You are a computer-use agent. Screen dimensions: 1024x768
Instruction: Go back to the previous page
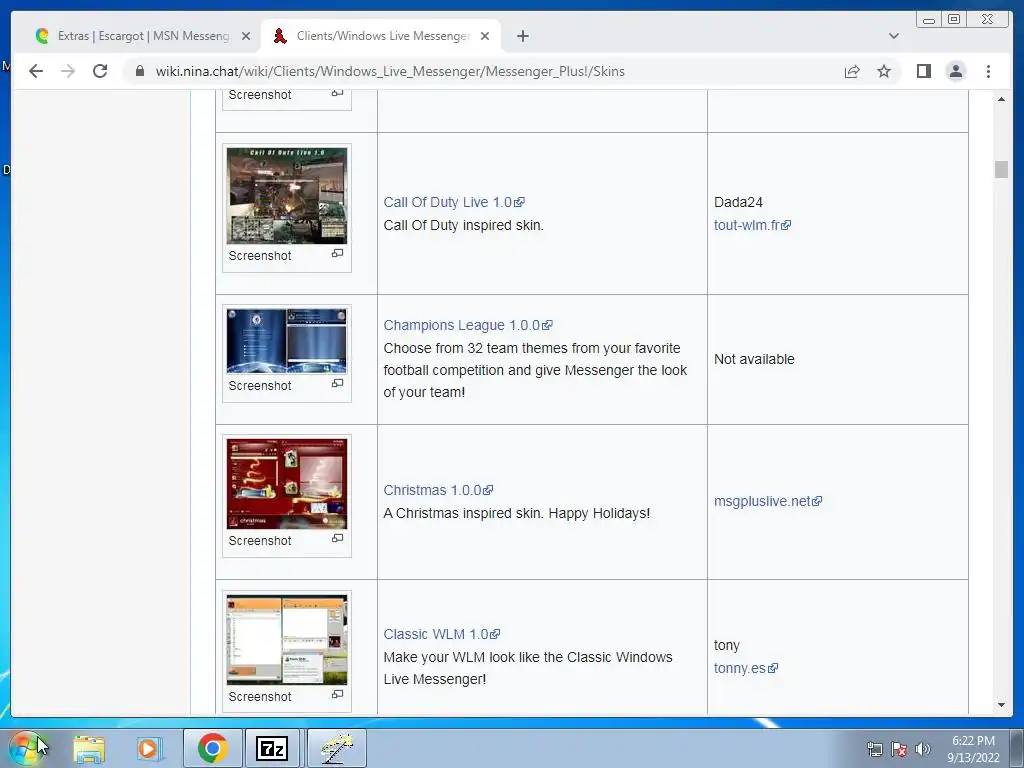click(36, 71)
